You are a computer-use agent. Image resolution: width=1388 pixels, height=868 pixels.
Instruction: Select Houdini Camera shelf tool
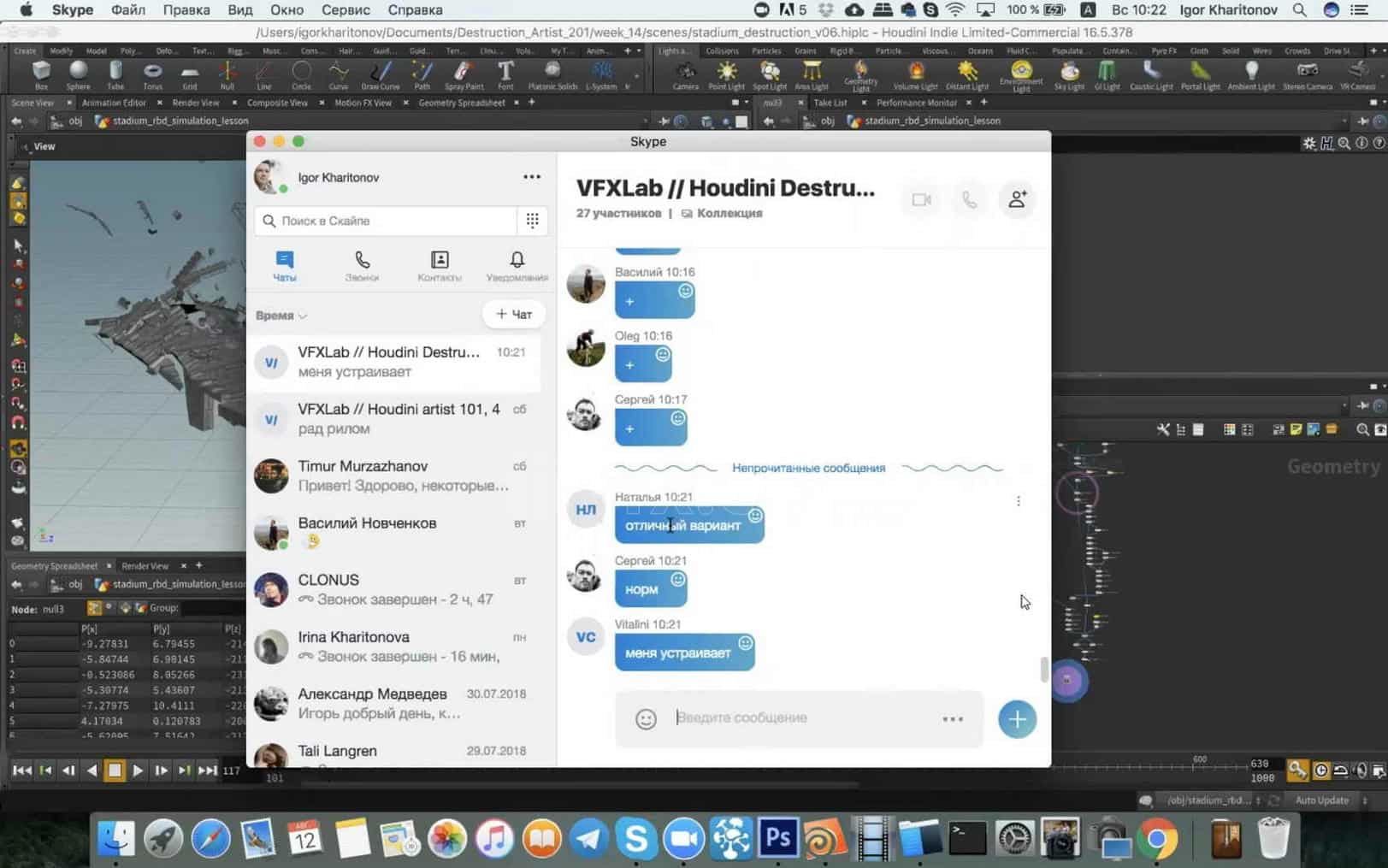685,75
